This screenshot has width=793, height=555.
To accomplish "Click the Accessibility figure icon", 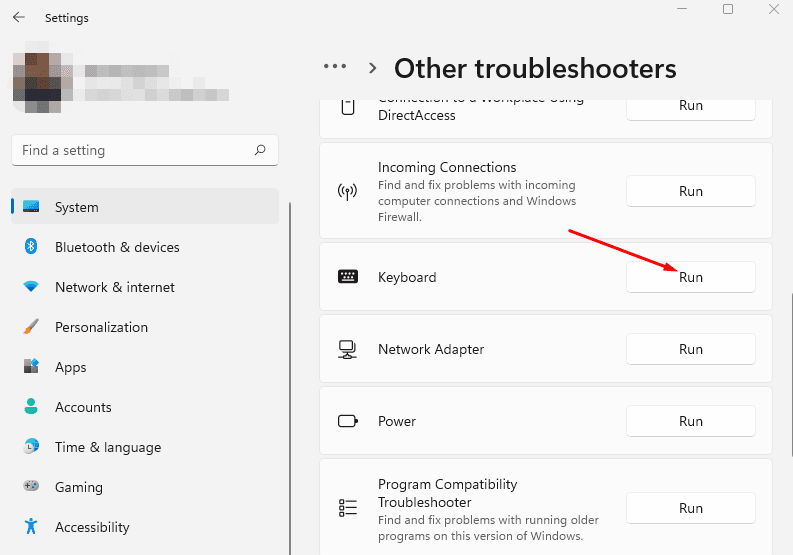I will (31, 526).
